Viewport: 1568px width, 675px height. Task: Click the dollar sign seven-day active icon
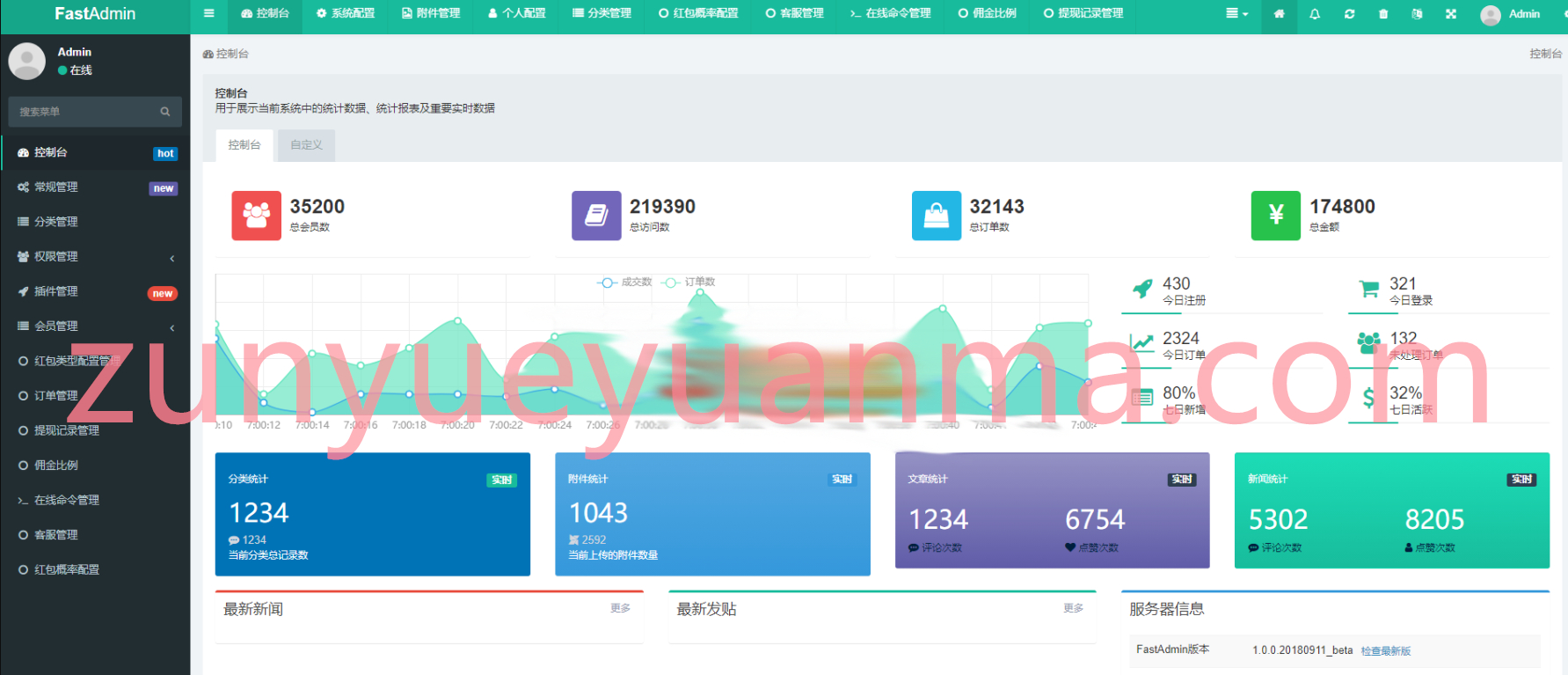click(1368, 398)
